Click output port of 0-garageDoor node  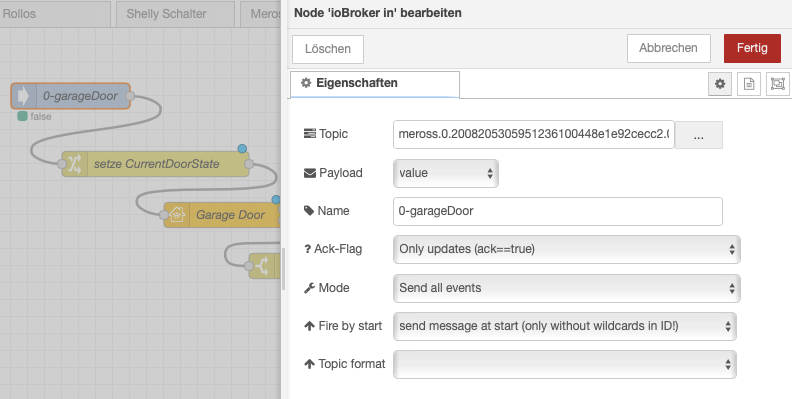130,96
